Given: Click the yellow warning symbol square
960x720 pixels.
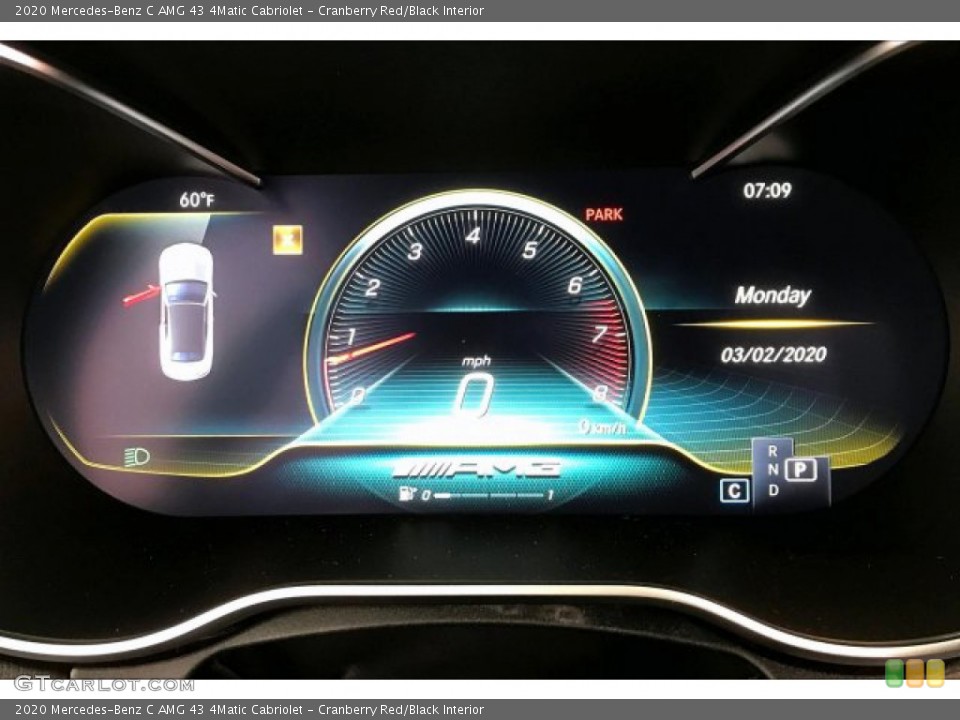Looking at the screenshot, I should click(x=287, y=239).
